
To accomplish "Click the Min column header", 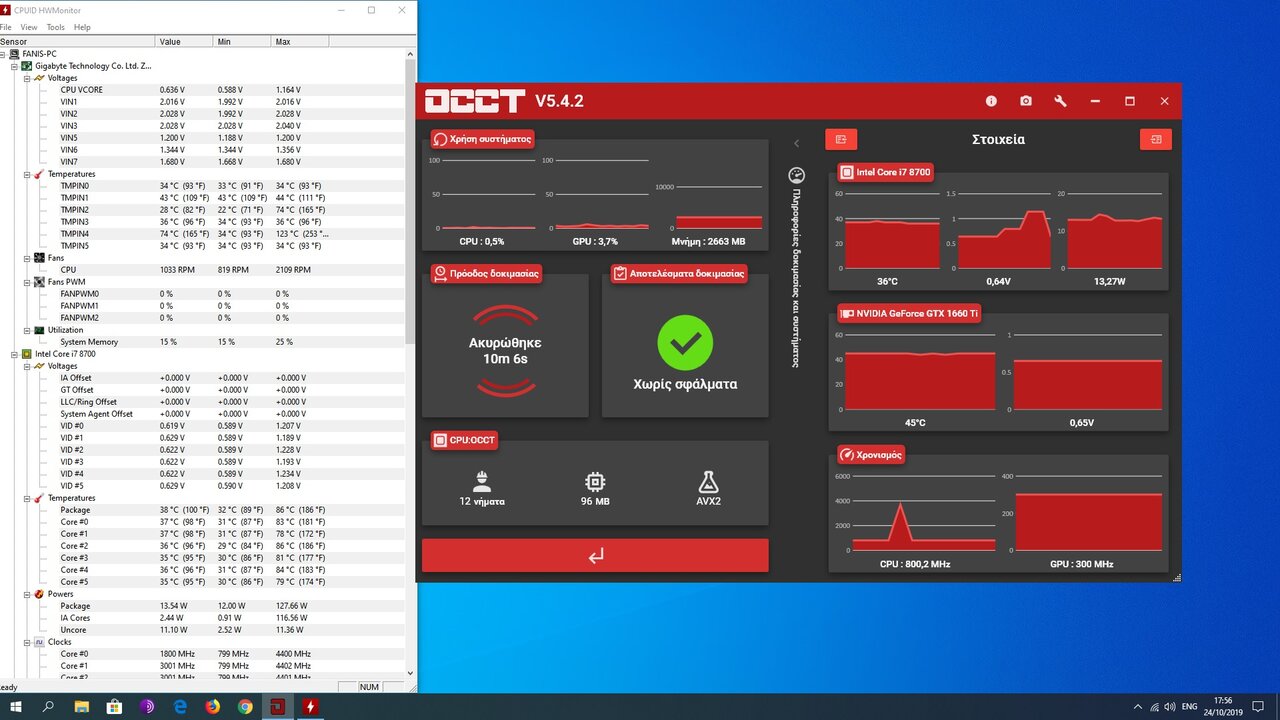I will pyautogui.click(x=242, y=42).
